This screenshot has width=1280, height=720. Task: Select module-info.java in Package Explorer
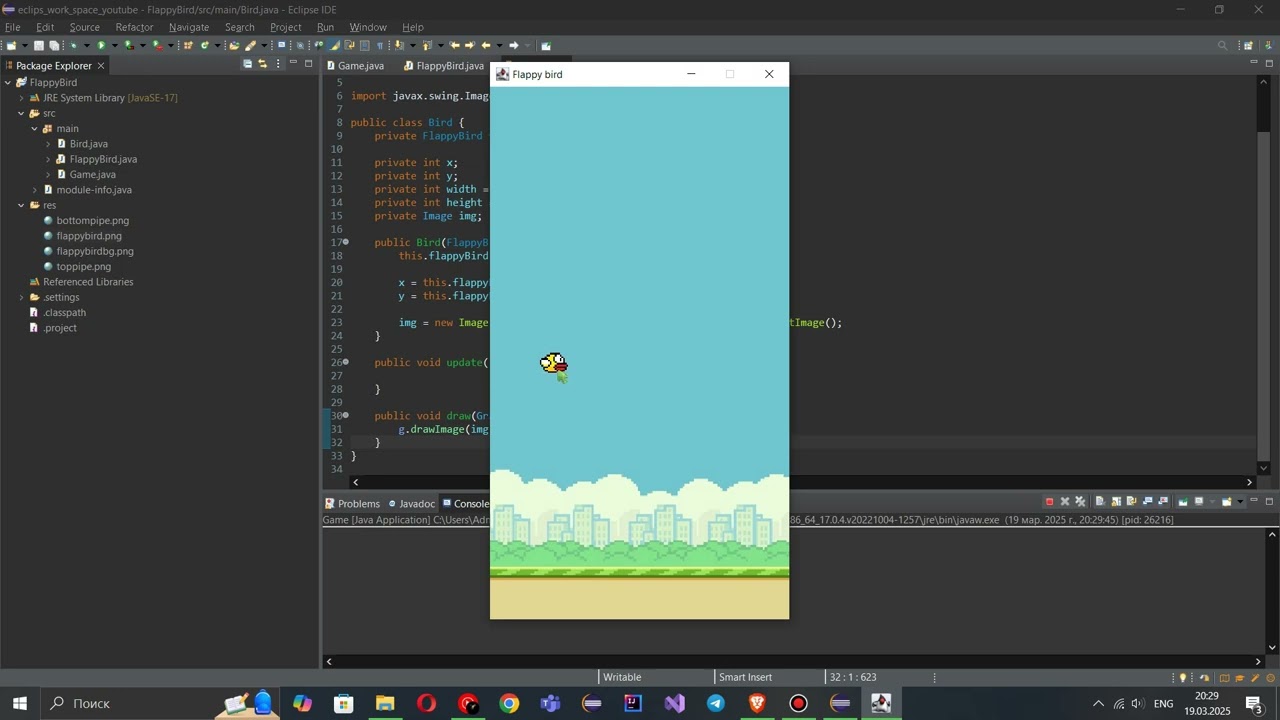click(94, 190)
